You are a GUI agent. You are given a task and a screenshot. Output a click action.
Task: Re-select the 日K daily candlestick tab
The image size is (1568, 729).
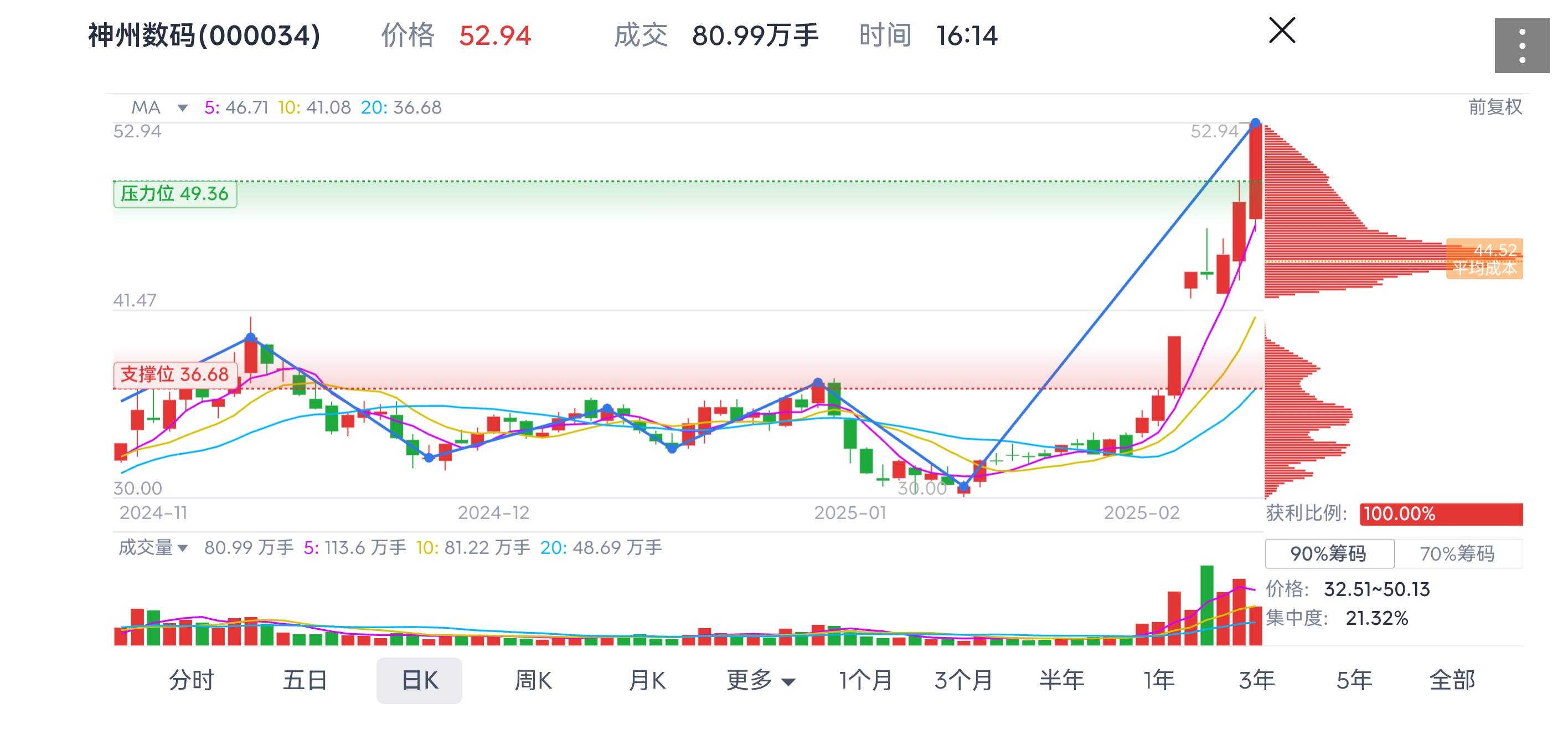[419, 681]
